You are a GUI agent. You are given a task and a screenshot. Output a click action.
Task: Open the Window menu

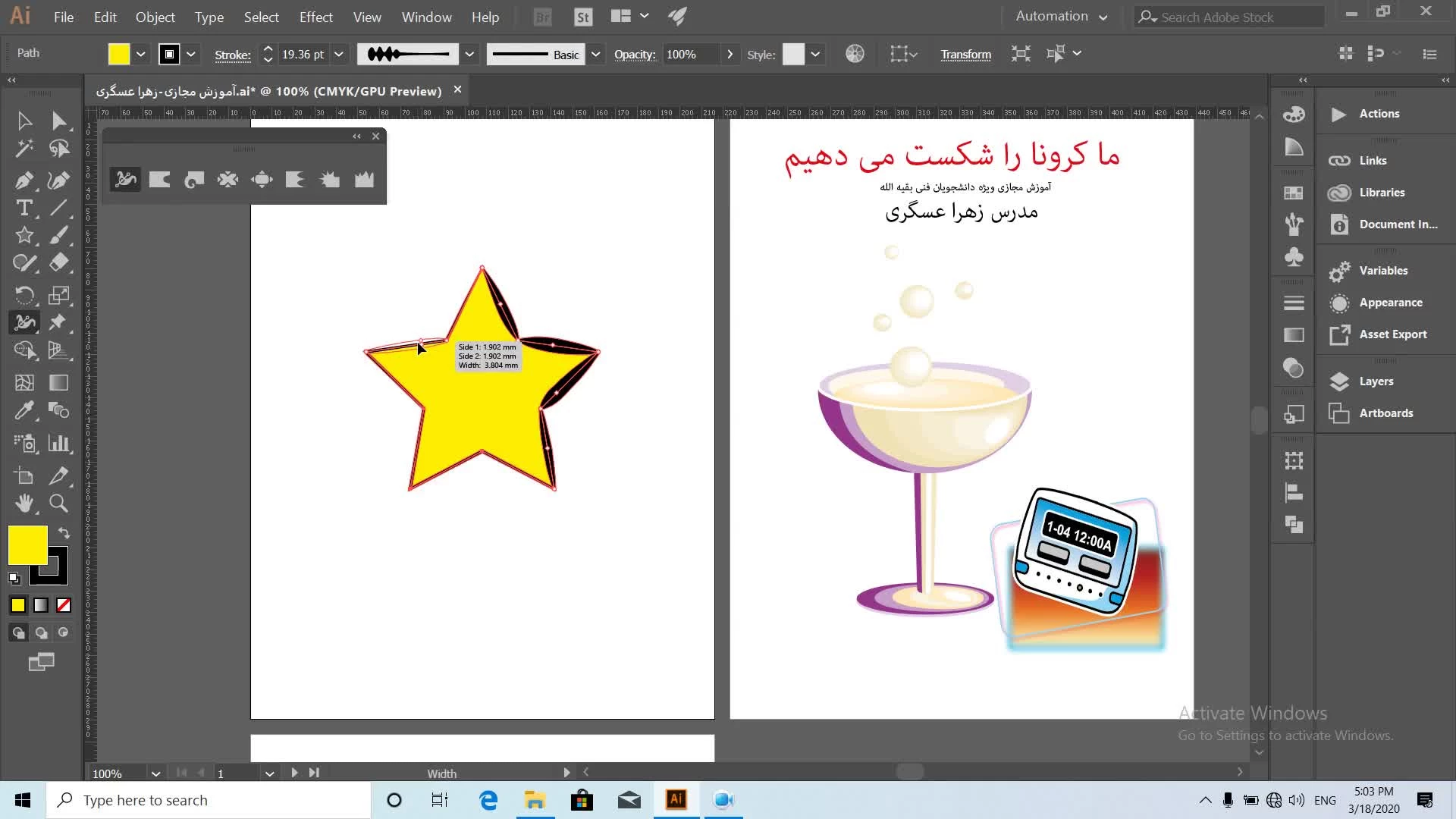(426, 17)
